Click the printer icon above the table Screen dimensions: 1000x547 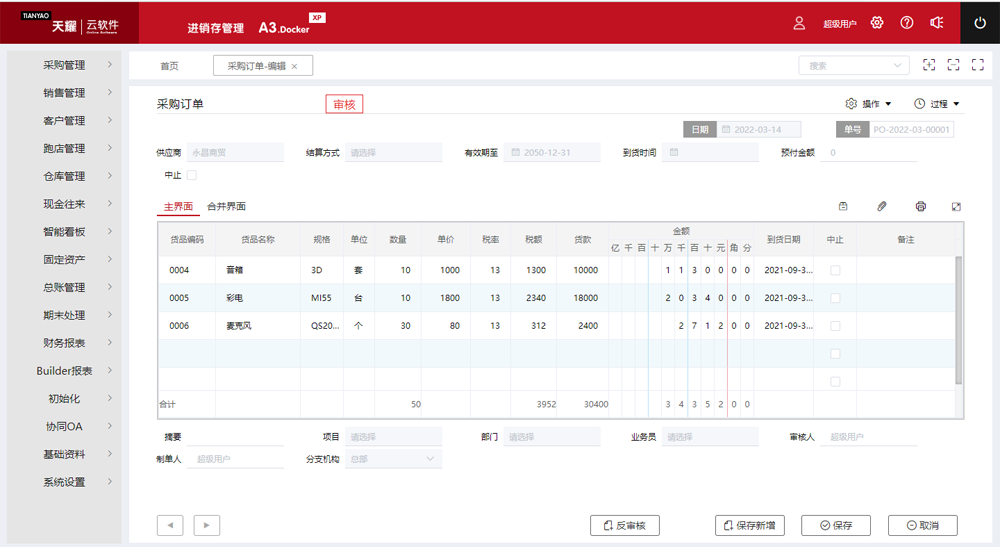click(x=920, y=206)
